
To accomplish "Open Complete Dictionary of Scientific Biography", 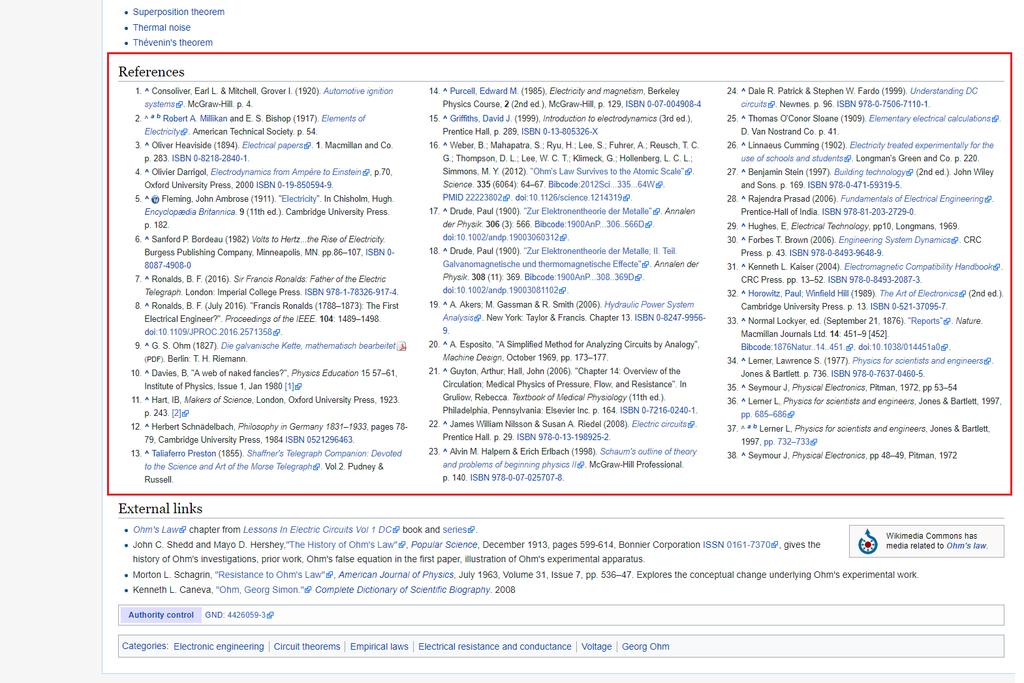I will [402, 590].
